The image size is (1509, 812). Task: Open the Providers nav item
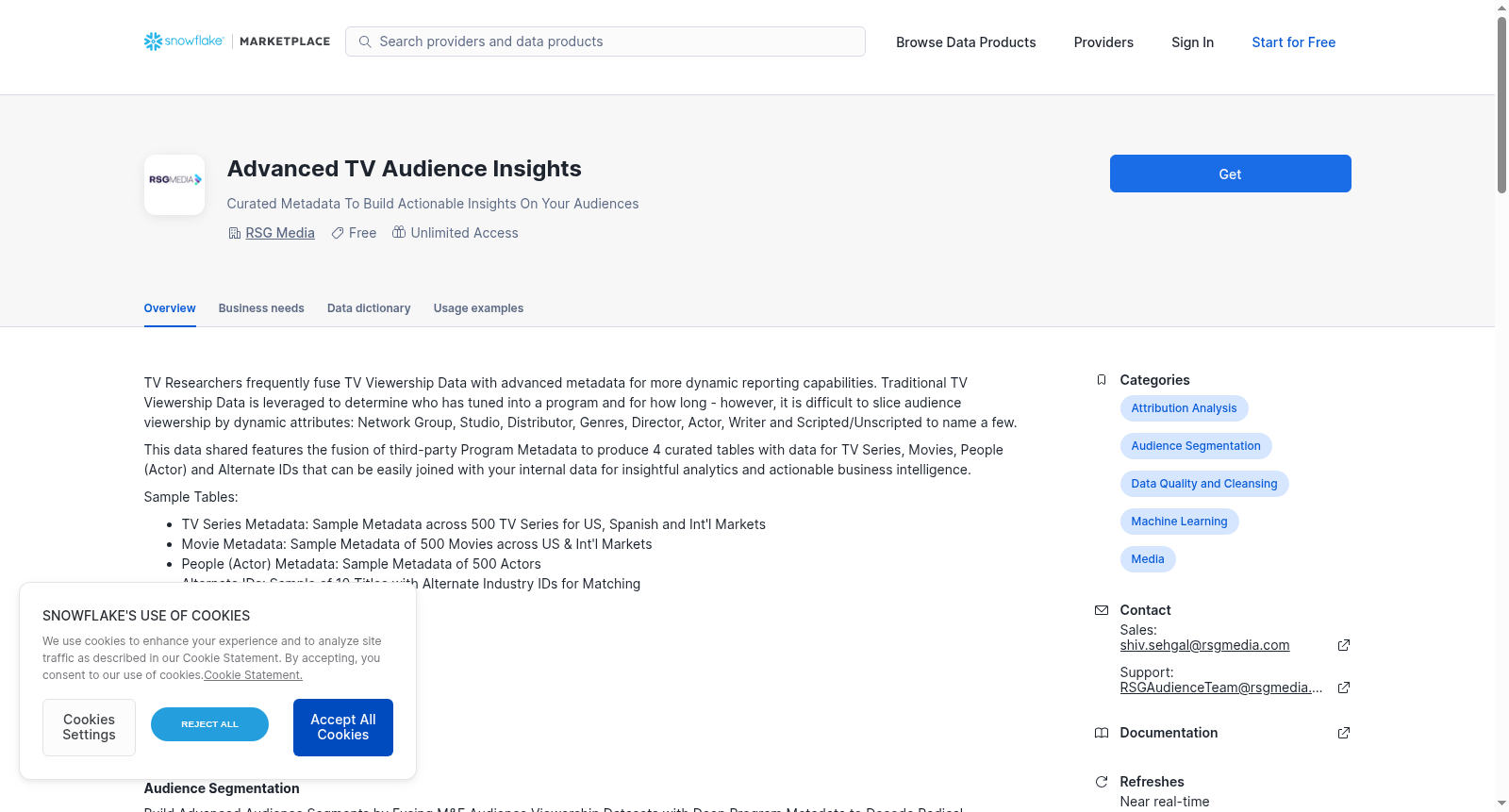tap(1103, 42)
